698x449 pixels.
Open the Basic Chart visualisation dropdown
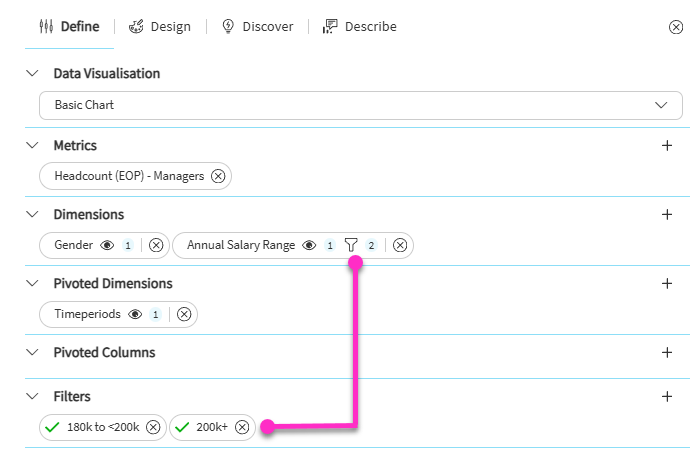[360, 105]
